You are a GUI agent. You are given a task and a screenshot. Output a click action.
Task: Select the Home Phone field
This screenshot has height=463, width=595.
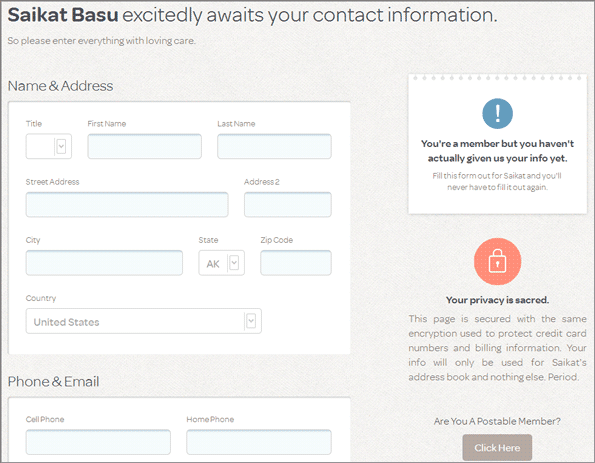point(259,442)
